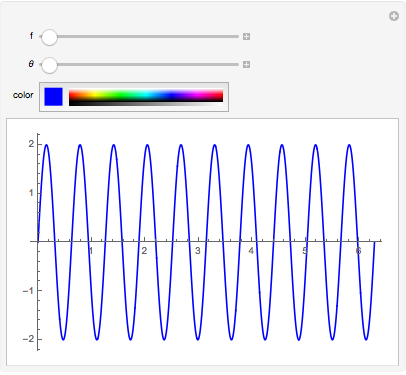Click the f slider label
The image size is (406, 375).
31,36
